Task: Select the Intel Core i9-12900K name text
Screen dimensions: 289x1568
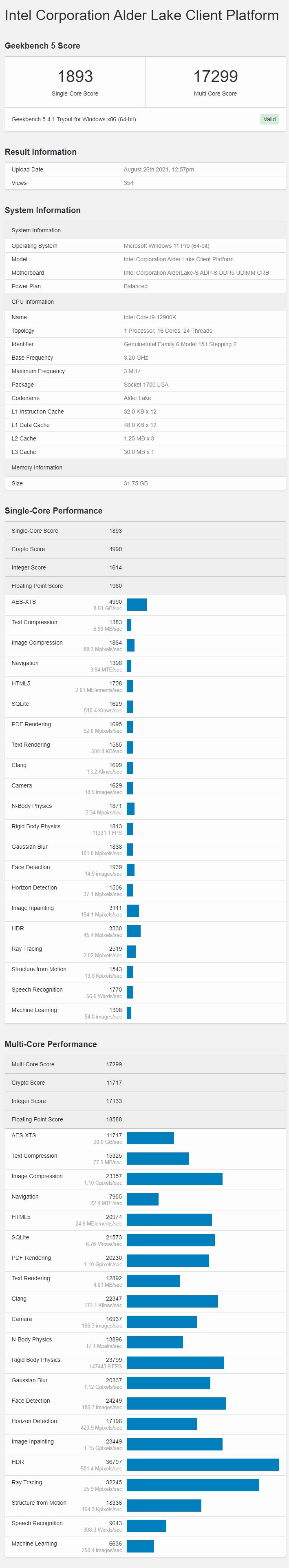Action: pos(150,317)
